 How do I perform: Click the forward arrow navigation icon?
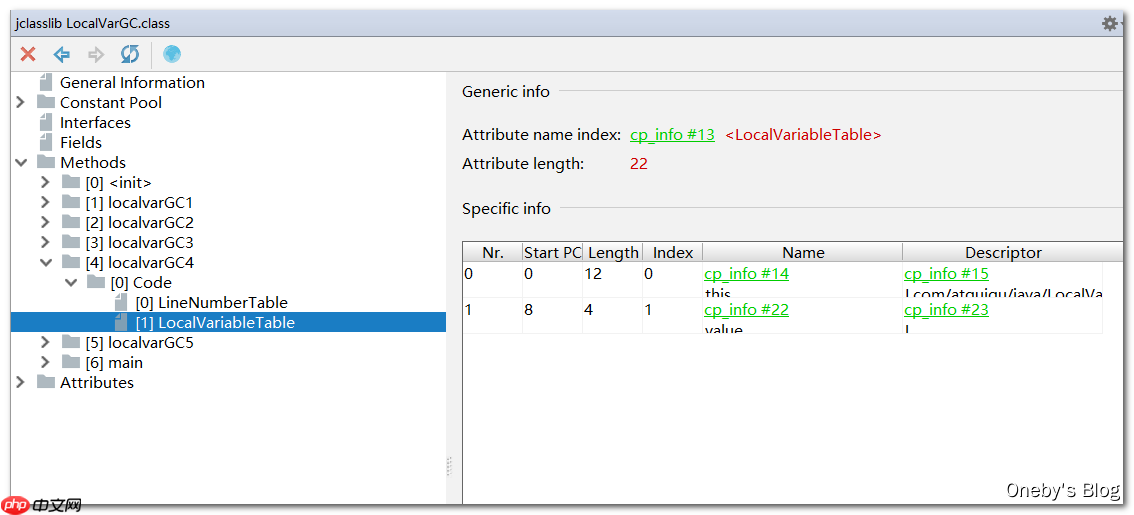point(96,54)
